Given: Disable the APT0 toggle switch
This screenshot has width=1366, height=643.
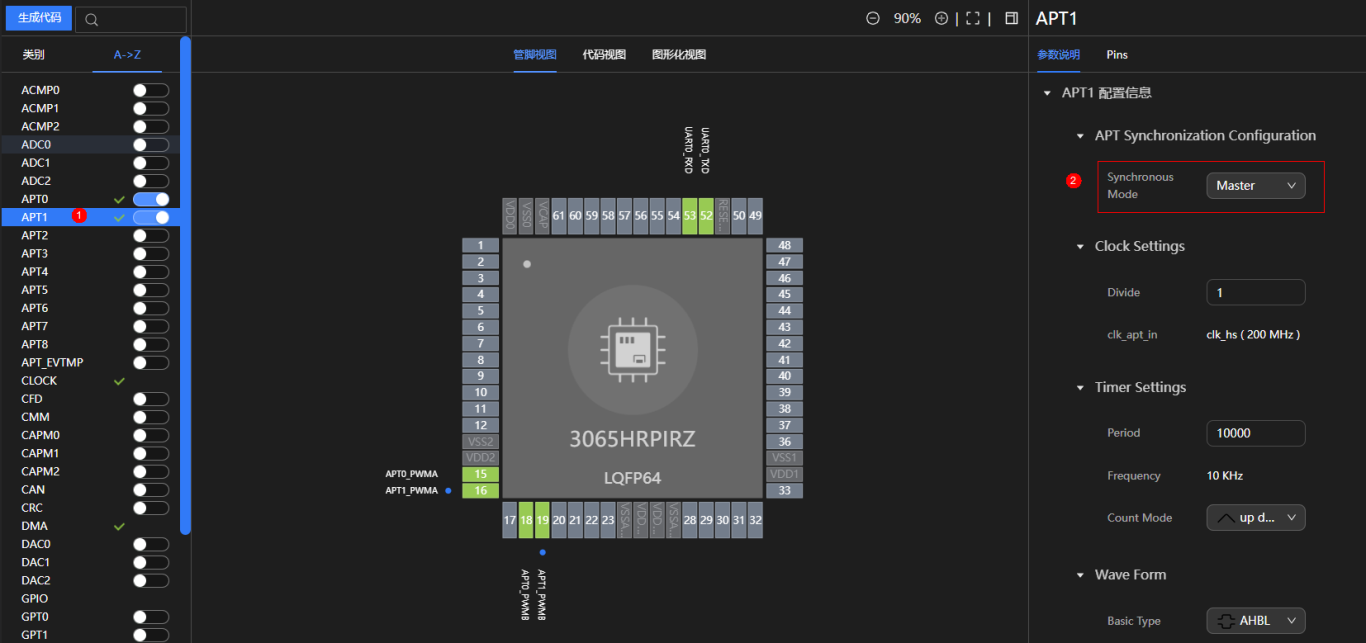Looking at the screenshot, I should (150, 199).
